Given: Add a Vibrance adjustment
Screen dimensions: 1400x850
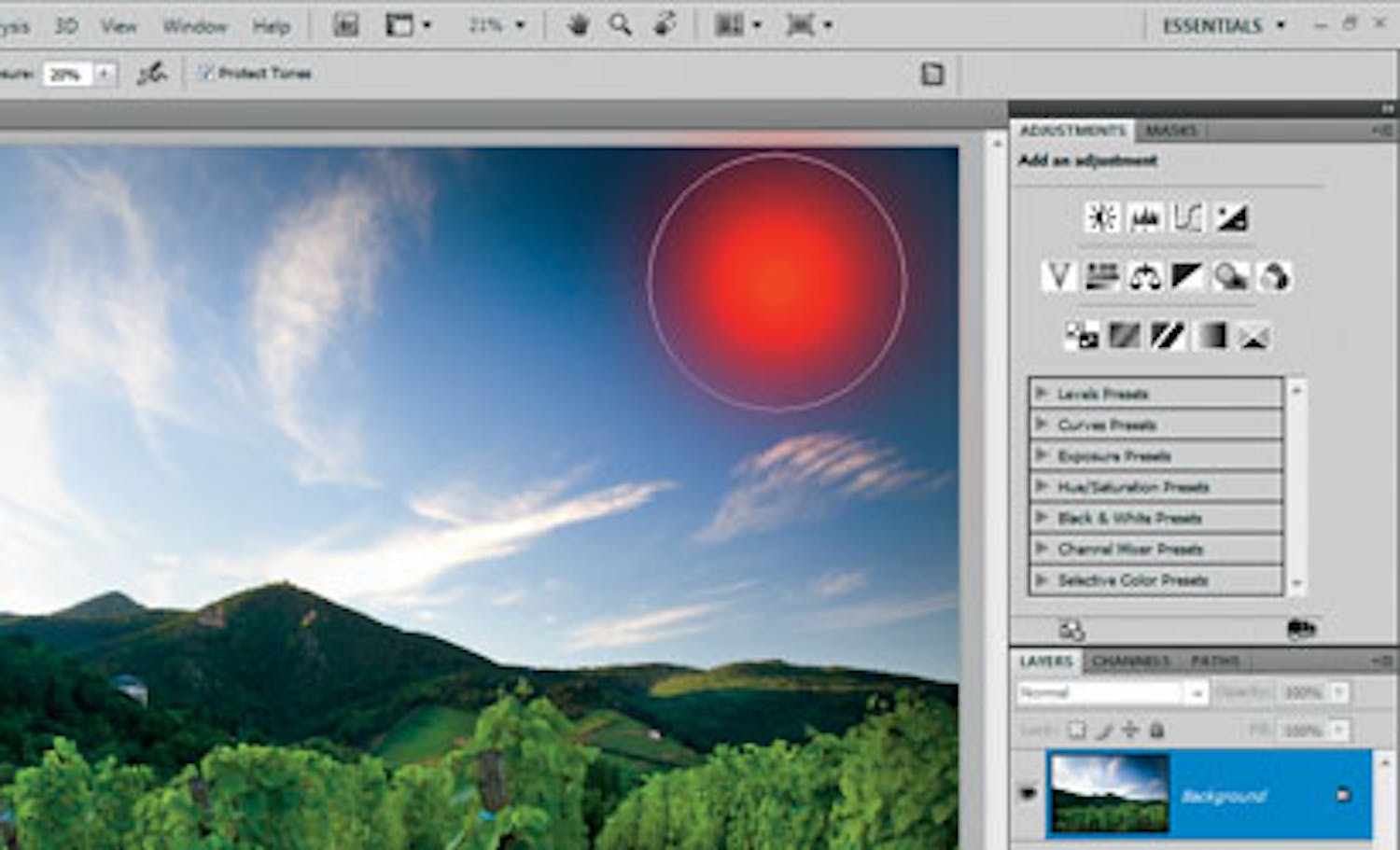Looking at the screenshot, I should 1058,277.
